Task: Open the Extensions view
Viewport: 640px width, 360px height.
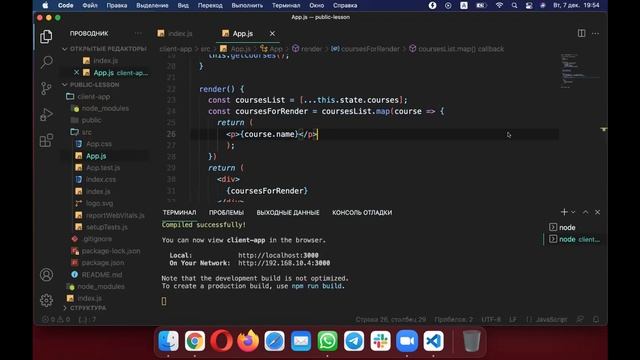Action: tap(46, 140)
